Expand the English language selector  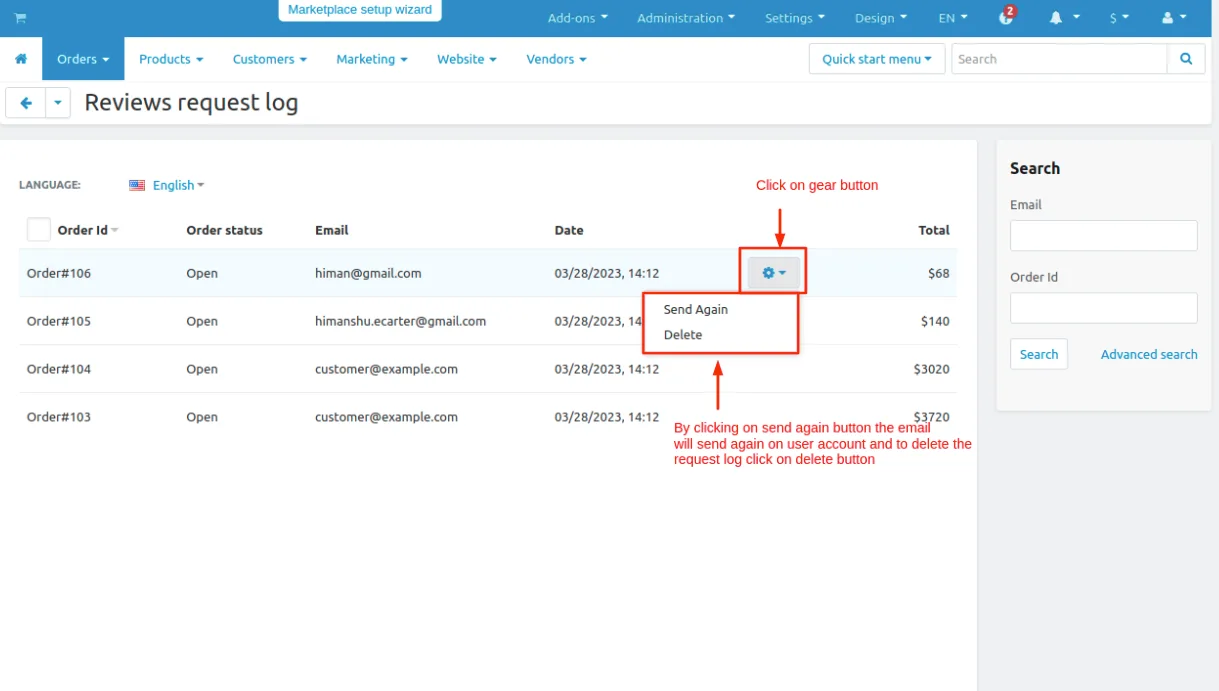(x=167, y=185)
